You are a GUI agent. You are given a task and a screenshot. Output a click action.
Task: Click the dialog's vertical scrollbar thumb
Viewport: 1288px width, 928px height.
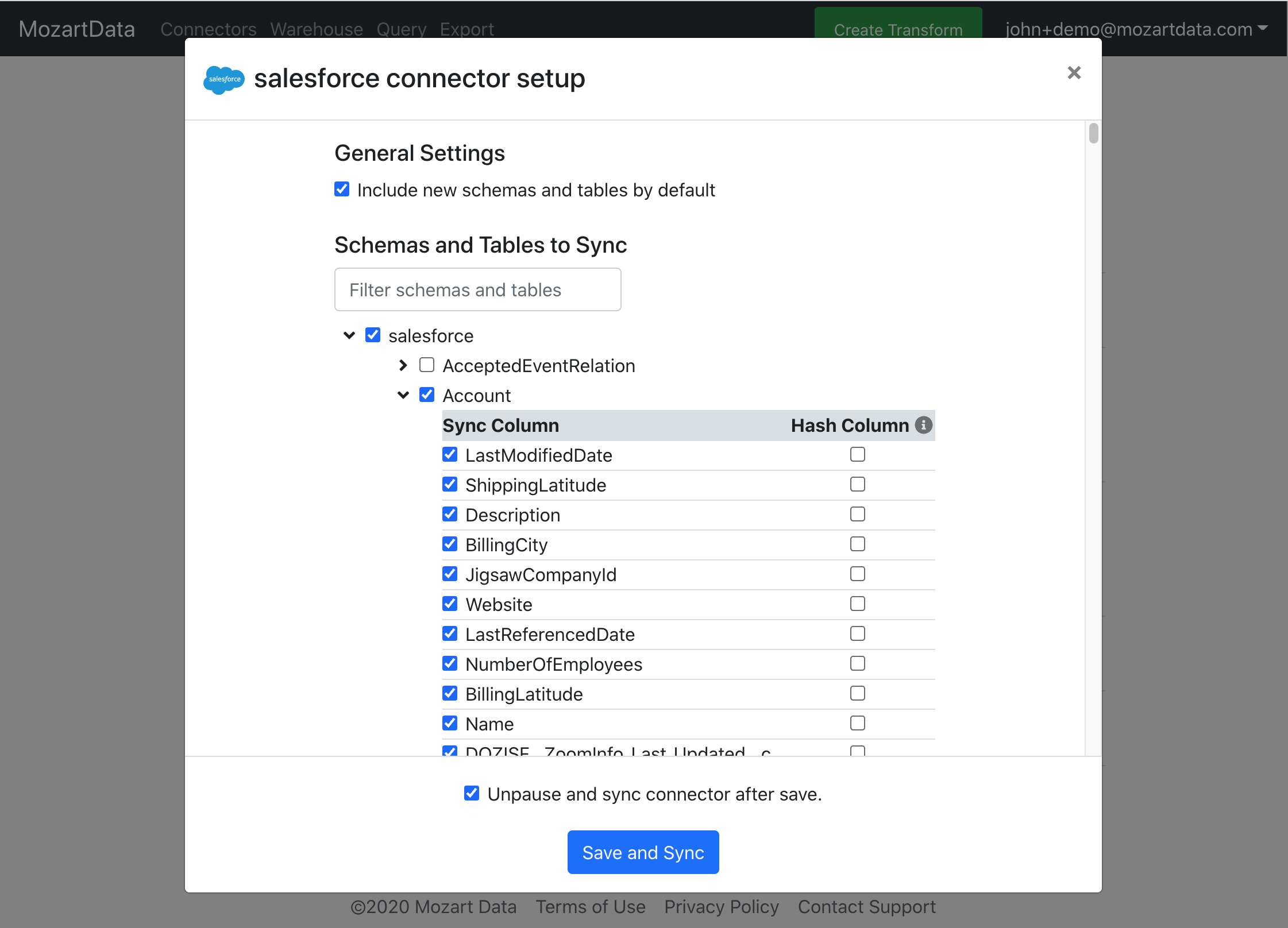coord(1093,133)
